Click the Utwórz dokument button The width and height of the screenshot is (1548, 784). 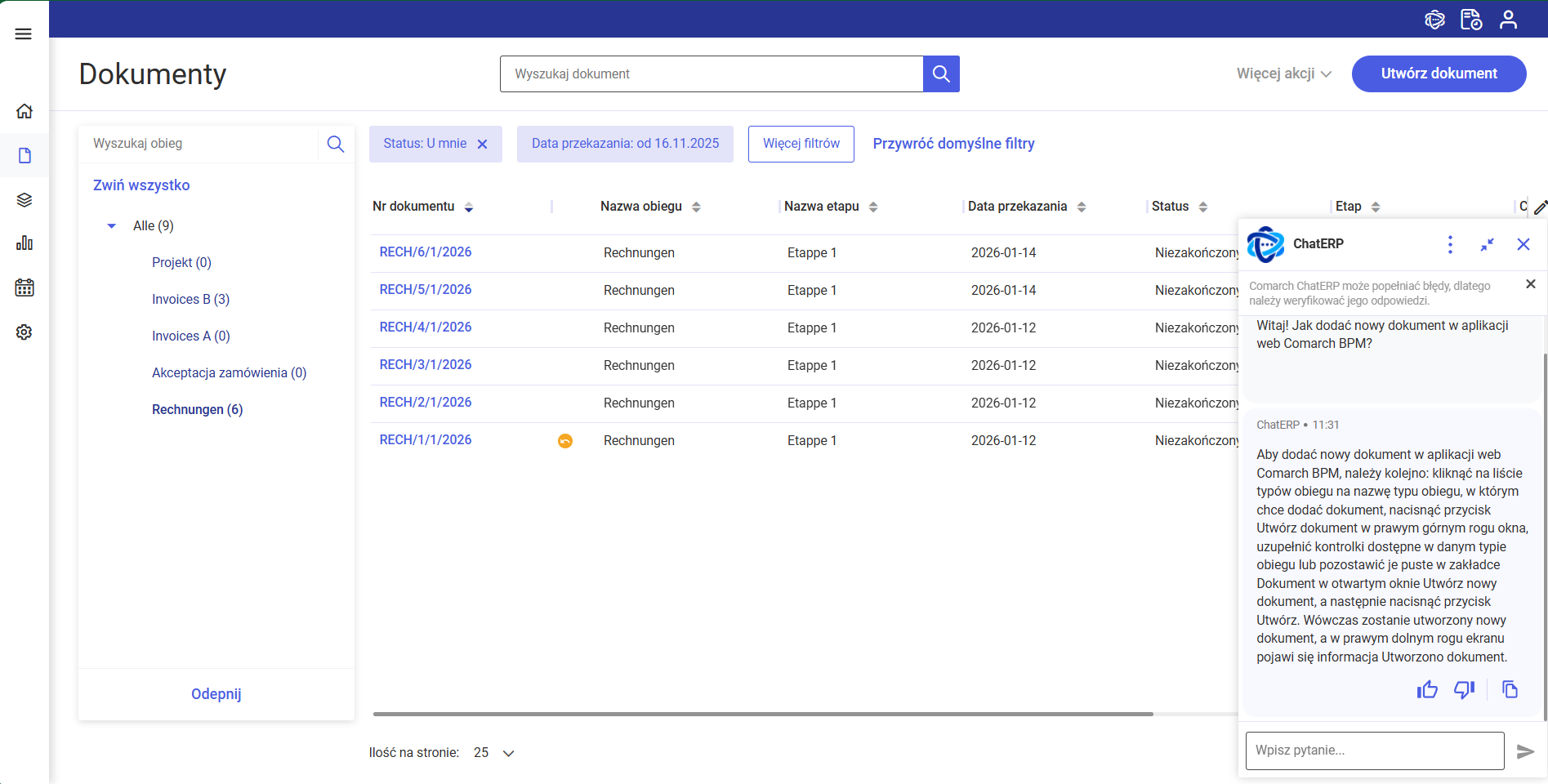[x=1439, y=73]
